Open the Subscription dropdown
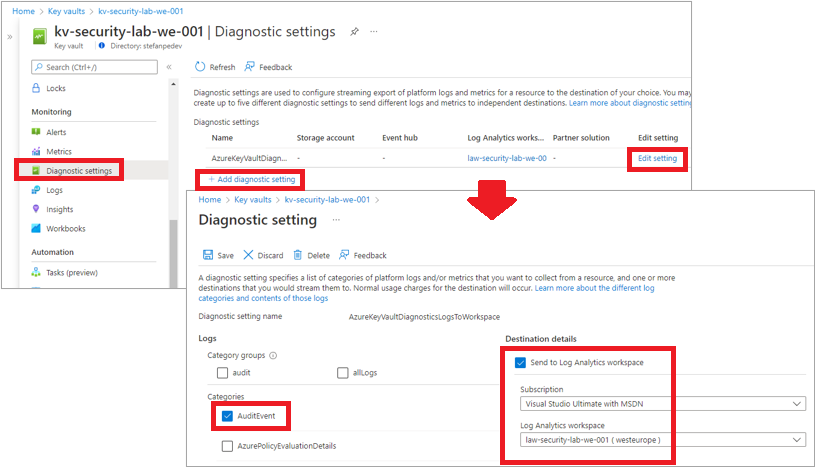The image size is (815, 467). (663, 404)
